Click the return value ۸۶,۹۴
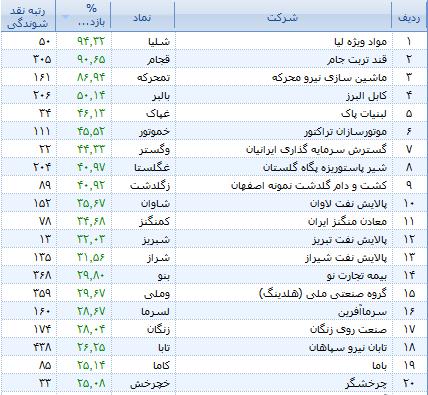 tap(91, 78)
